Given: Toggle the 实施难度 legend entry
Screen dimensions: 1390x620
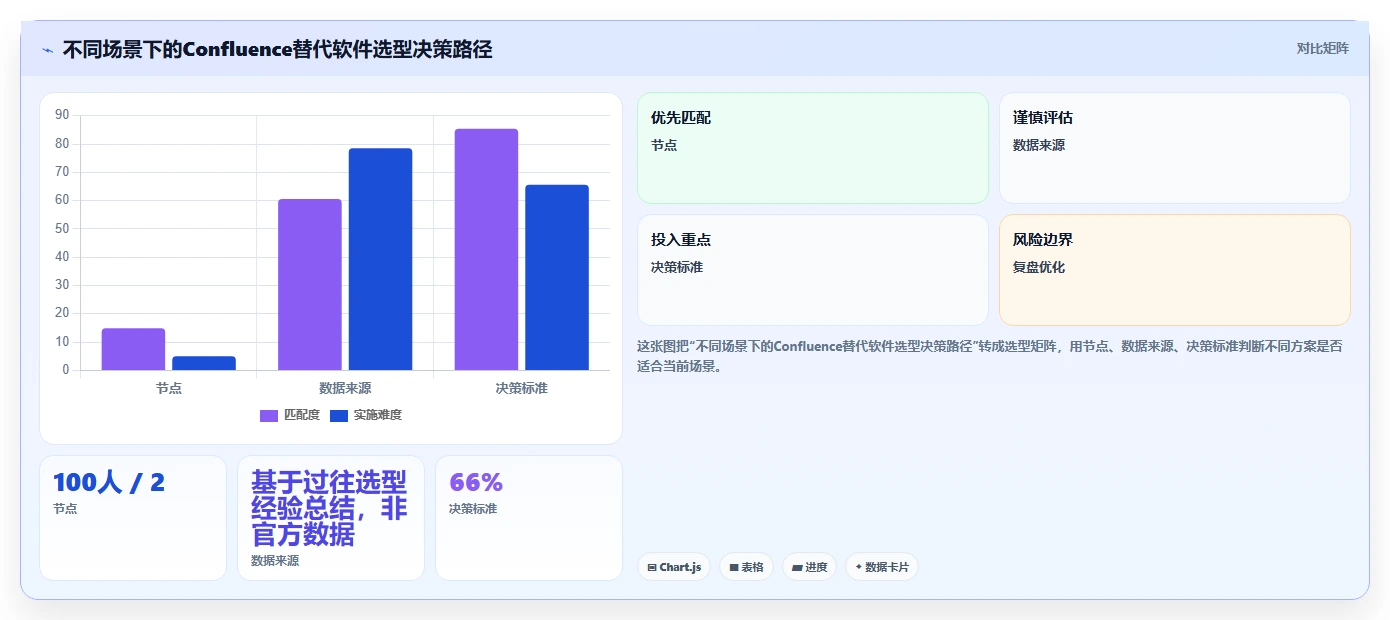Looking at the screenshot, I should (366, 415).
